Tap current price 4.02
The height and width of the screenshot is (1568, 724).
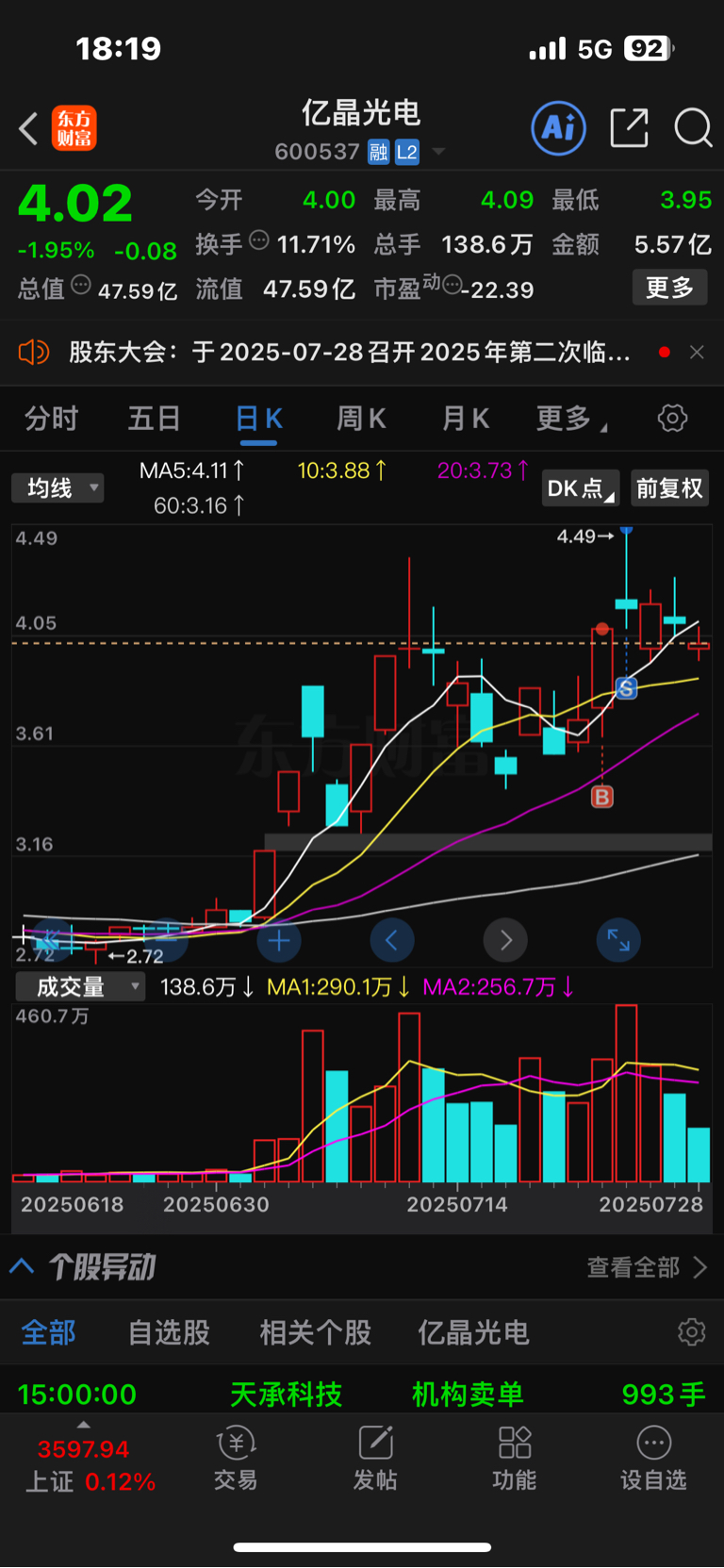pyautogui.click(x=75, y=204)
